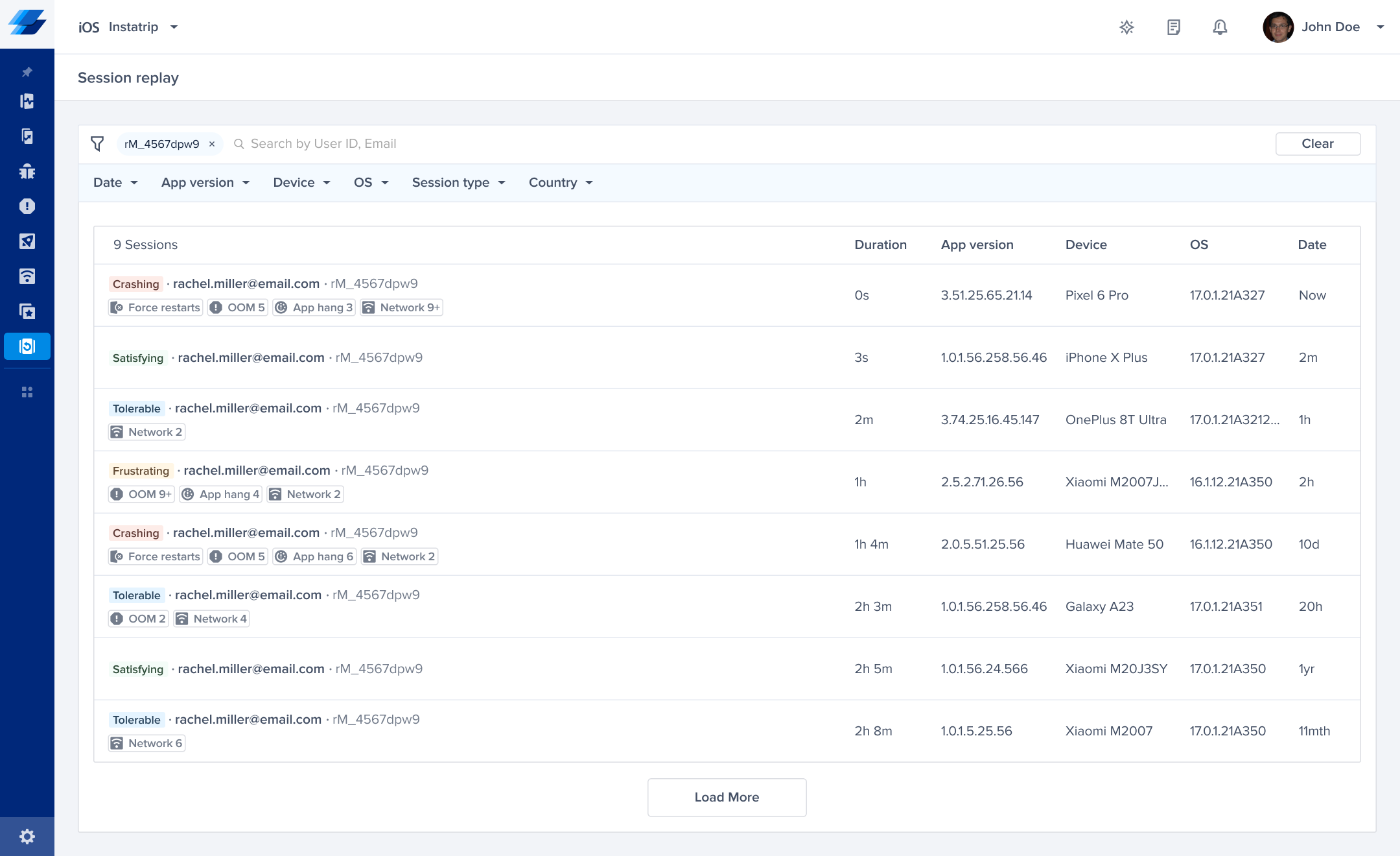Click the apps grid icon in sidebar
Screen dimensions: 1400x856
[27, 392]
